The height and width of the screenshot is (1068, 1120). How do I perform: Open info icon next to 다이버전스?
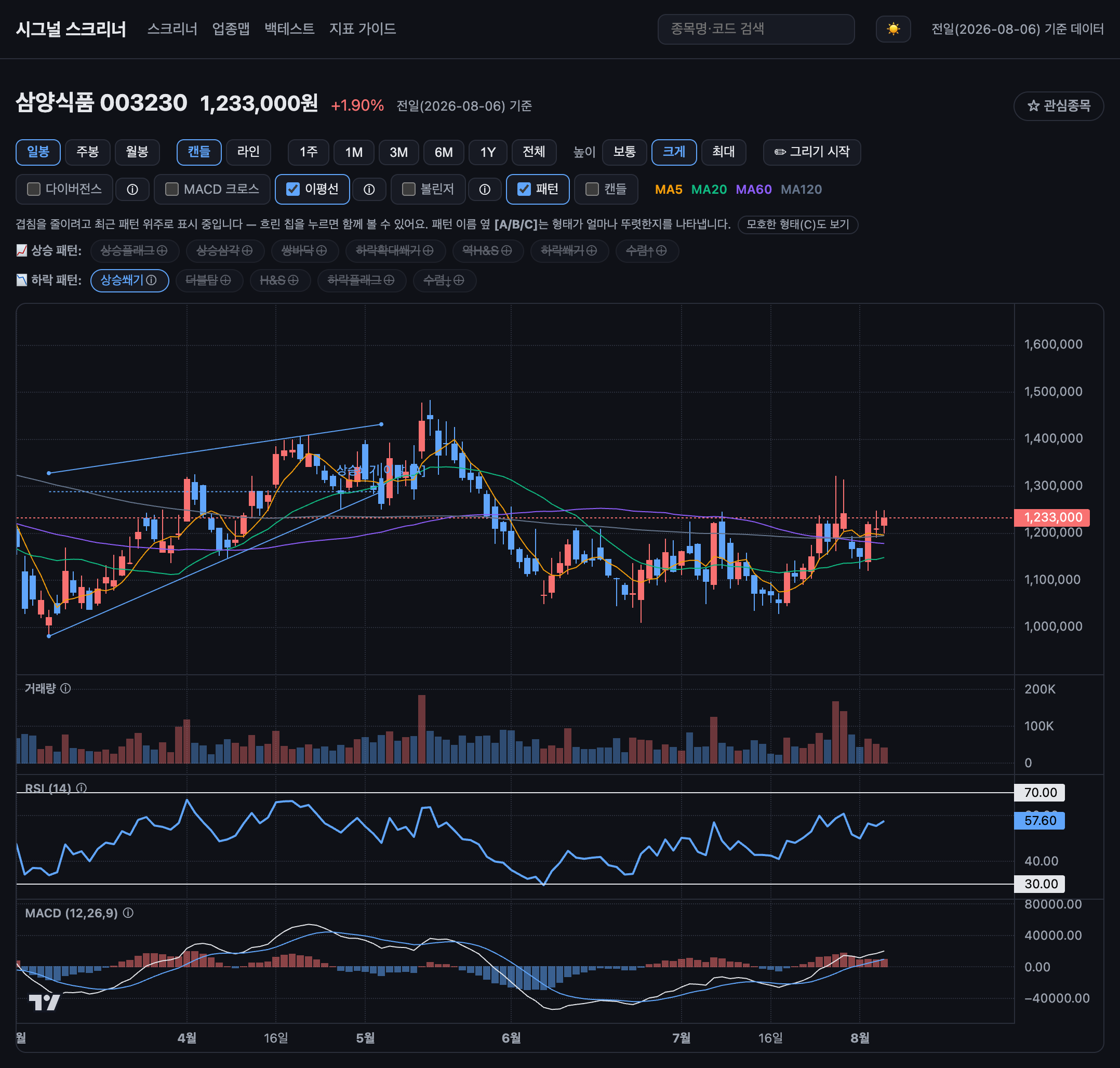pos(132,190)
